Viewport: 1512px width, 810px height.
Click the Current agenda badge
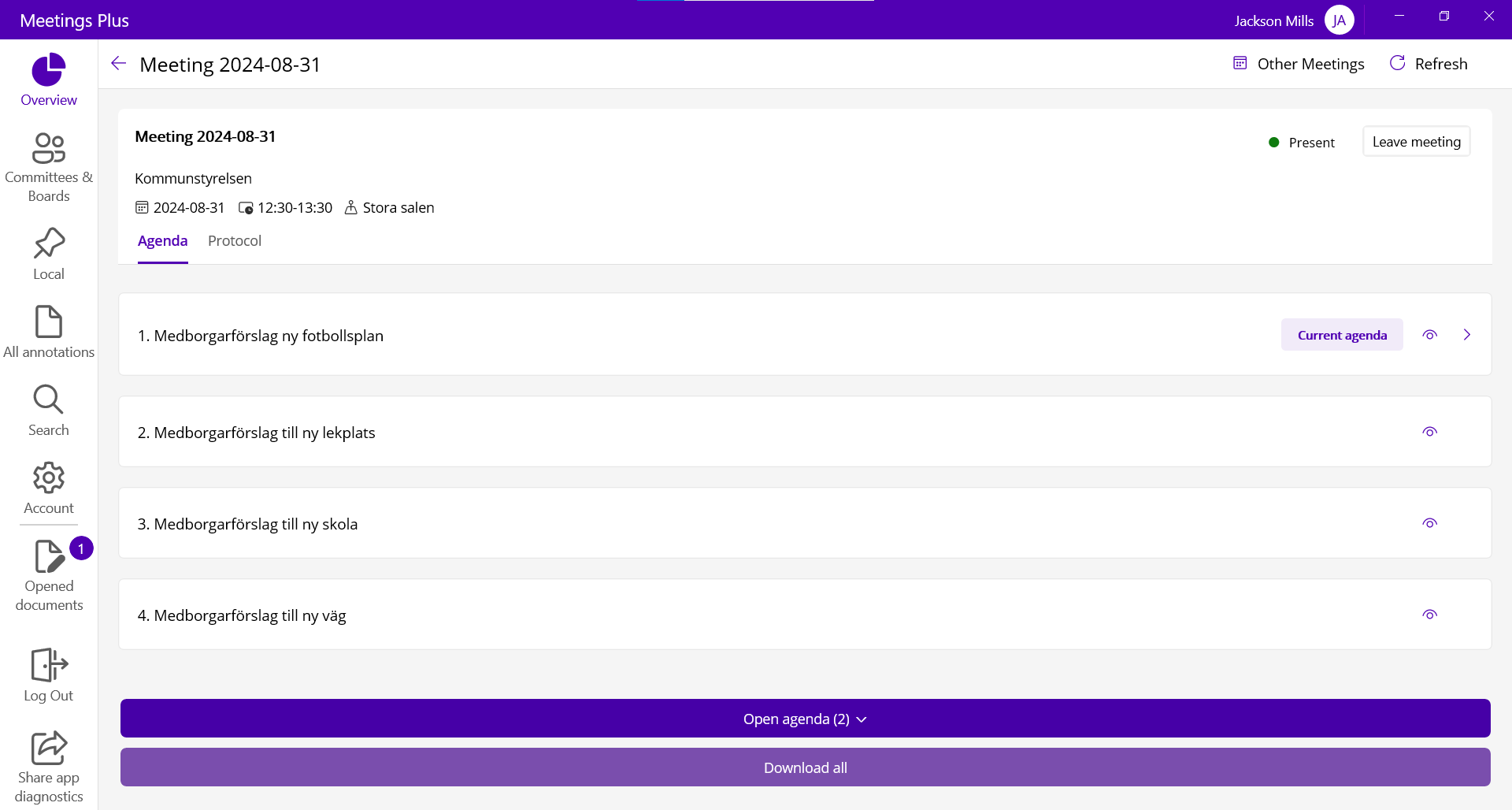[x=1342, y=335]
